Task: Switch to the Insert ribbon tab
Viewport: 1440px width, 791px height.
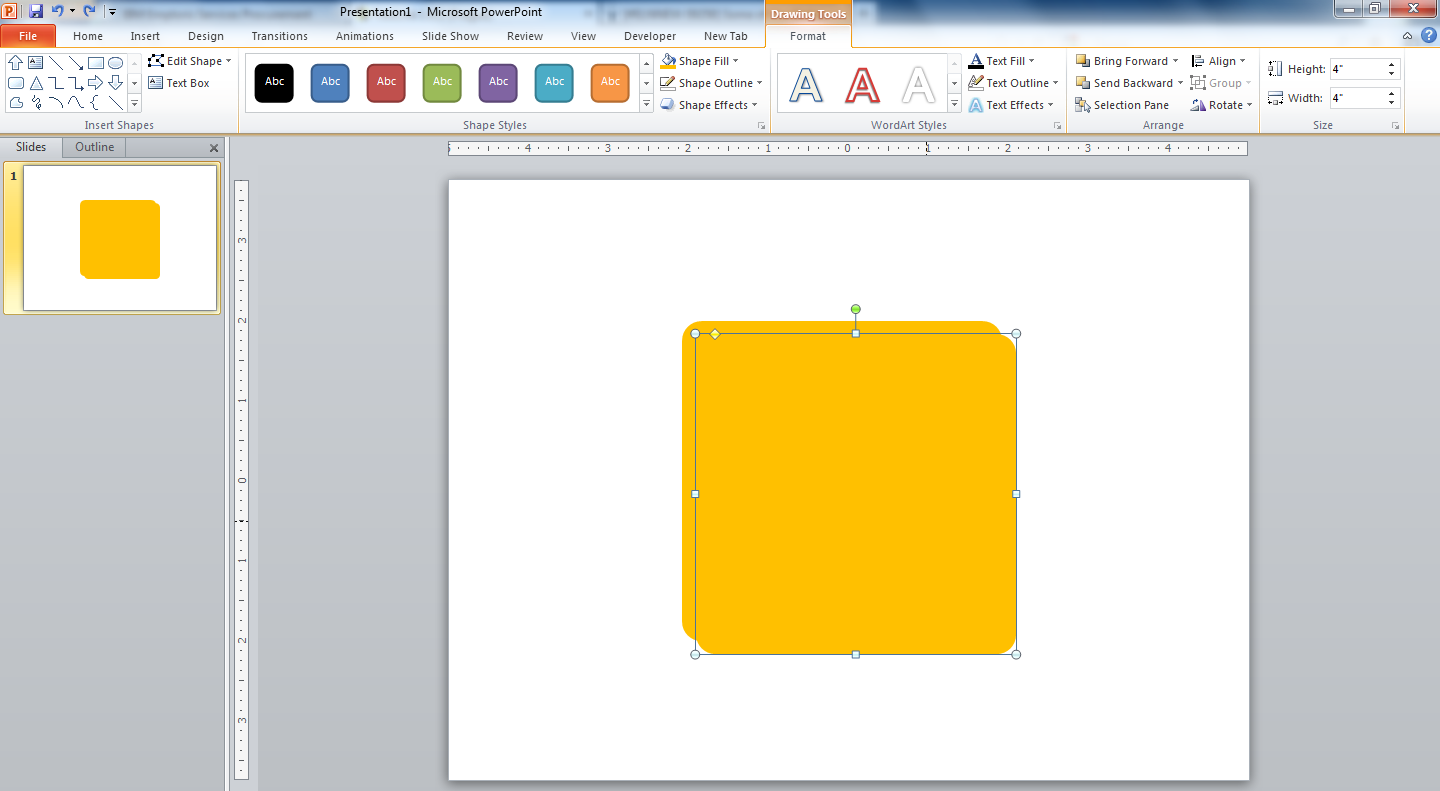Action: 145,36
